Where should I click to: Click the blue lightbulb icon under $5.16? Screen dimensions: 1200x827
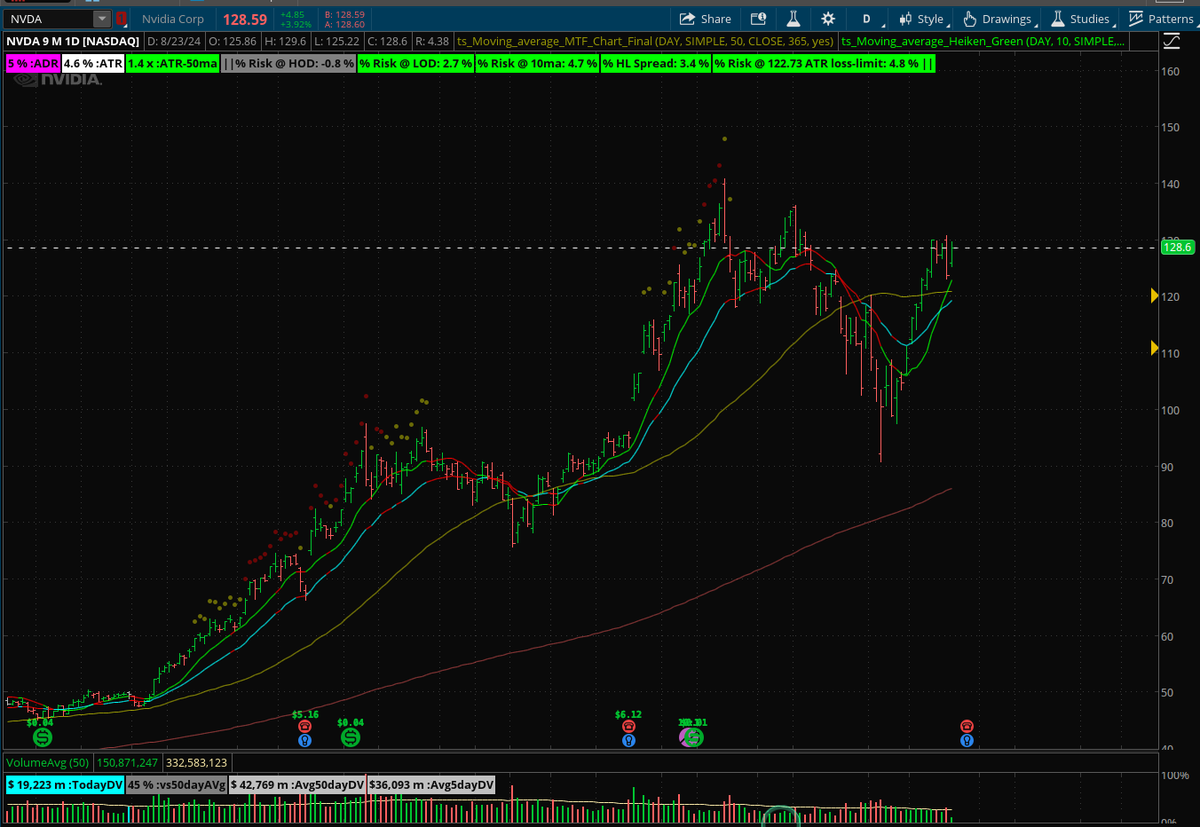click(305, 741)
